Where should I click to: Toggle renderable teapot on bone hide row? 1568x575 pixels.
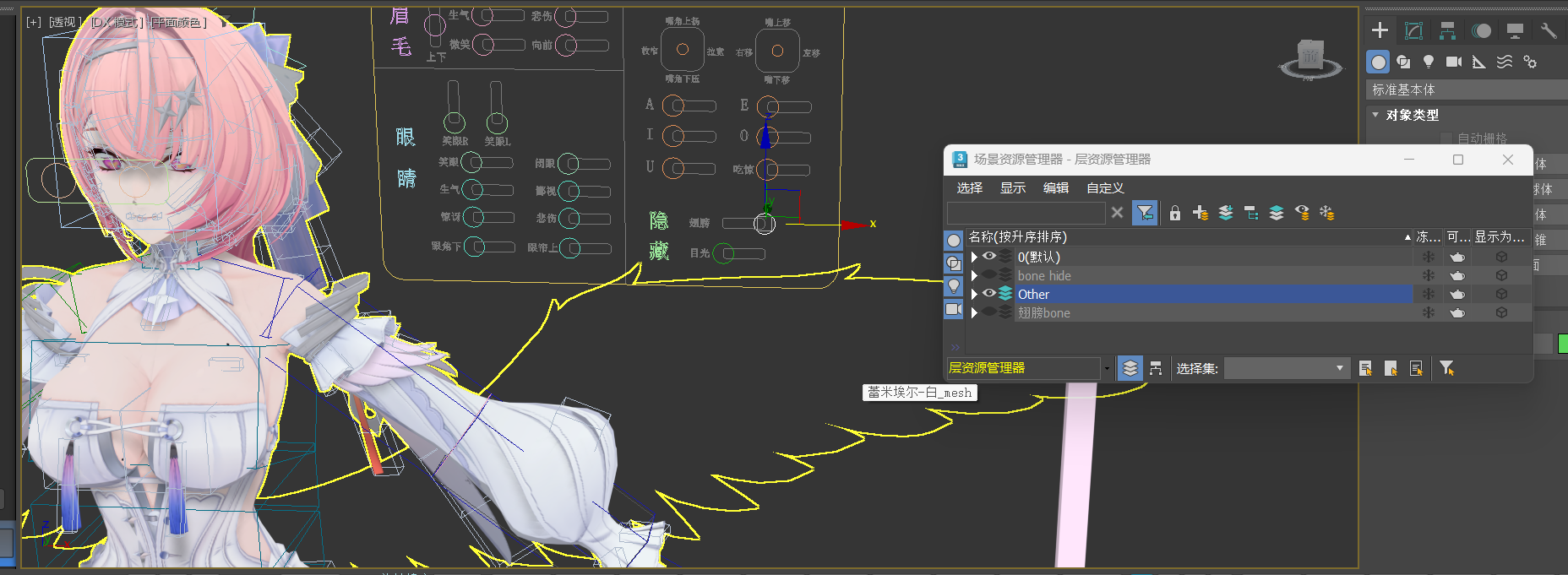1457,275
